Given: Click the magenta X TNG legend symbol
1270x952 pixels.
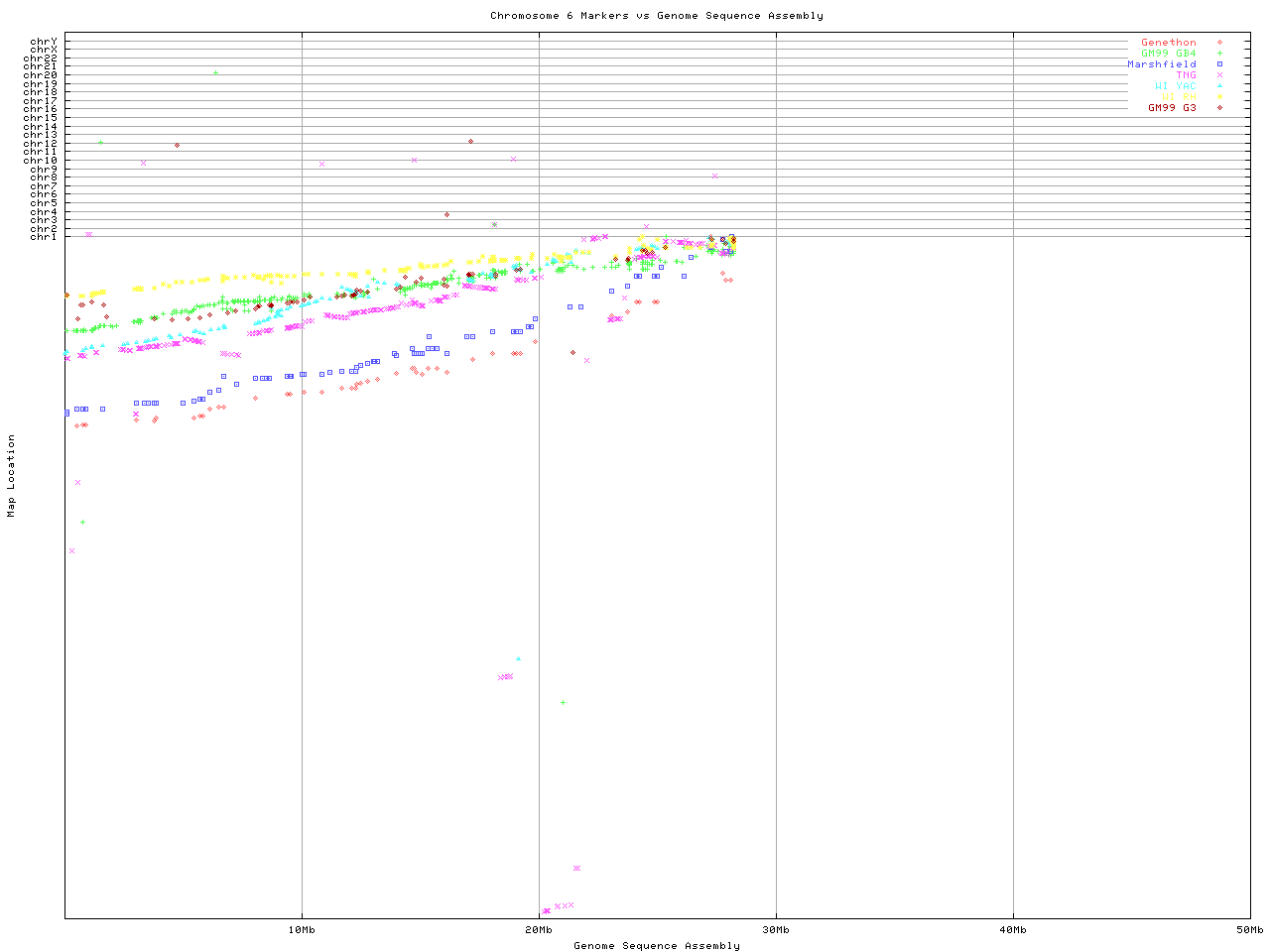Looking at the screenshot, I should click(x=1219, y=75).
